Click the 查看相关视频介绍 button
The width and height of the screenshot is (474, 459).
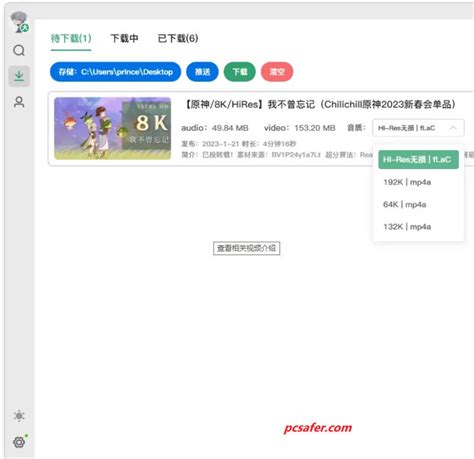[247, 248]
